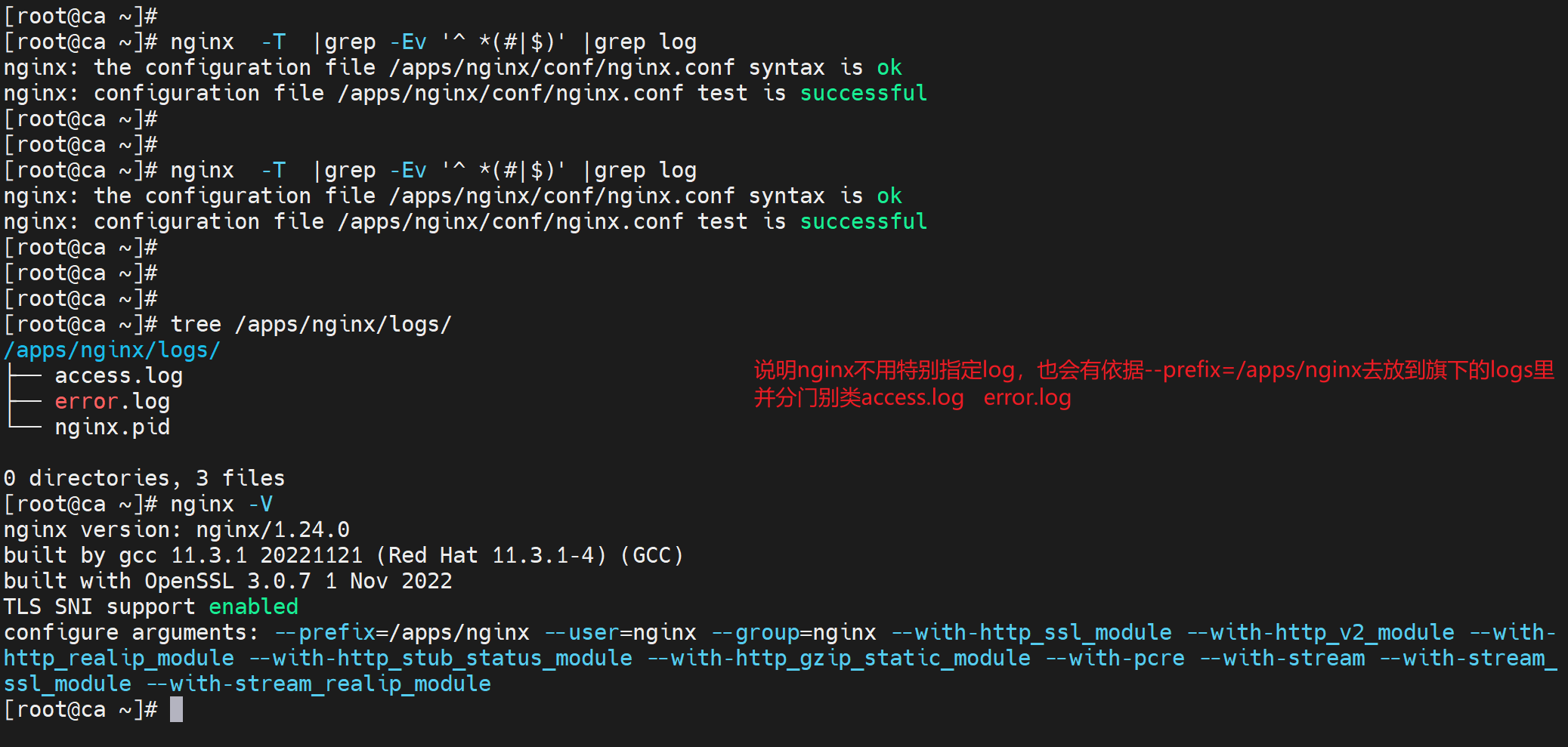The height and width of the screenshot is (747, 1568).
Task: Click the nginx/1.24.0 version string
Action: click(x=273, y=529)
